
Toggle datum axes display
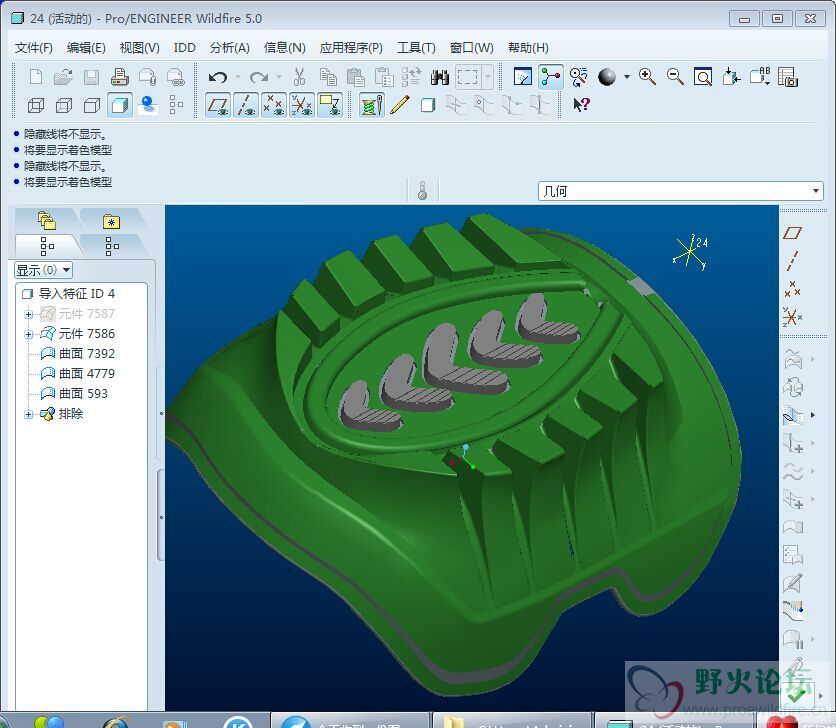click(246, 105)
